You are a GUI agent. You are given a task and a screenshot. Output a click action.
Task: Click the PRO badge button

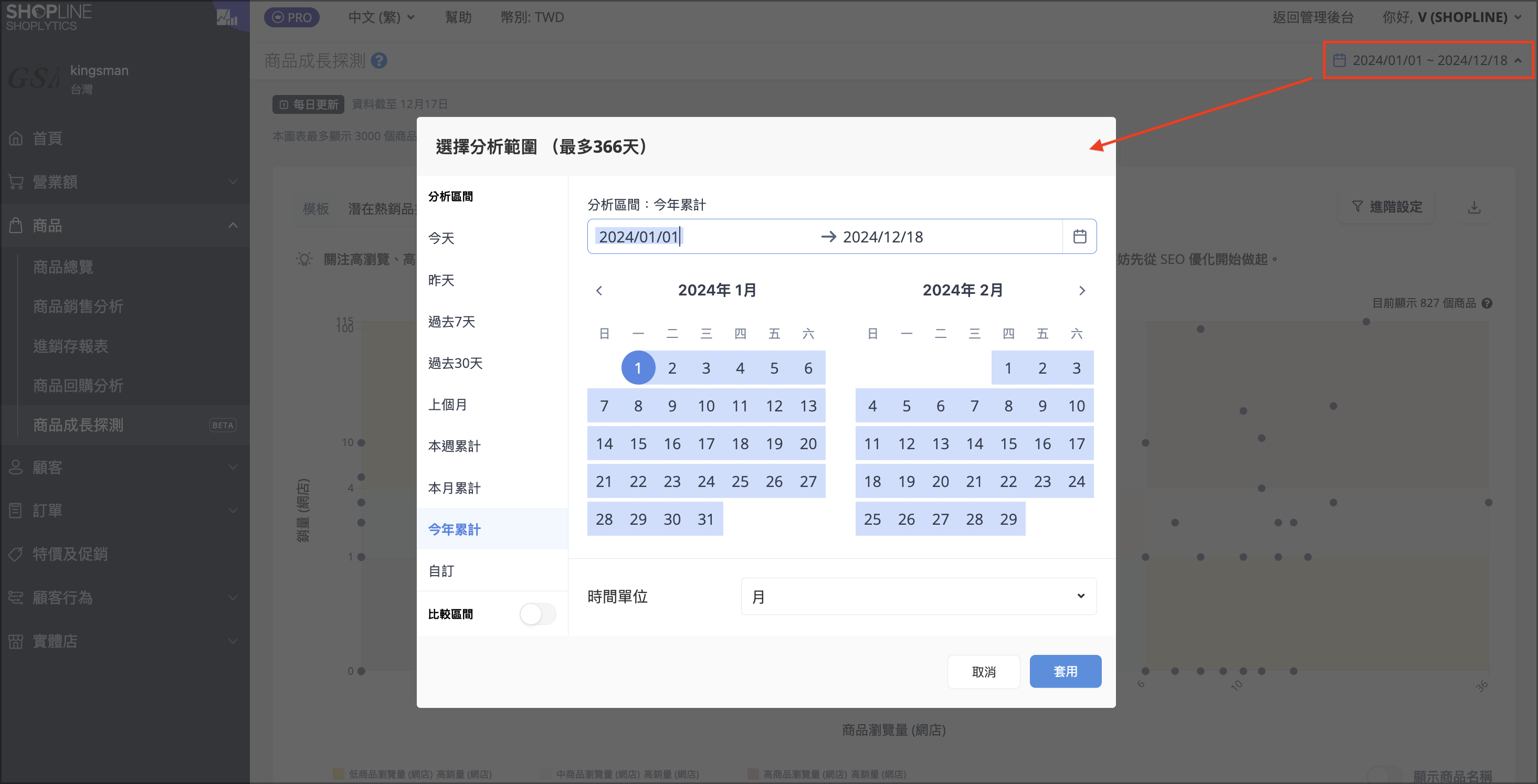pos(292,17)
